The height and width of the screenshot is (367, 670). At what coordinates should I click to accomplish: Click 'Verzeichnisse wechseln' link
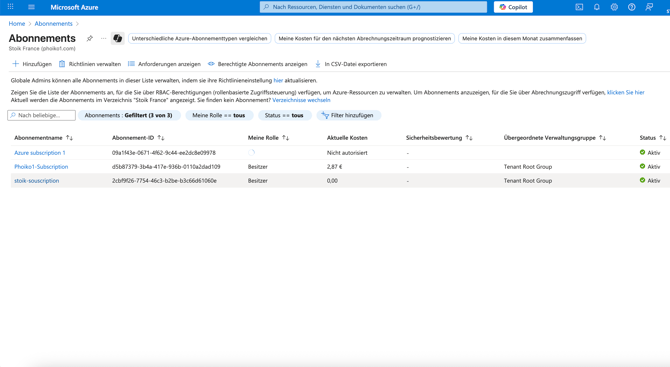click(x=301, y=100)
